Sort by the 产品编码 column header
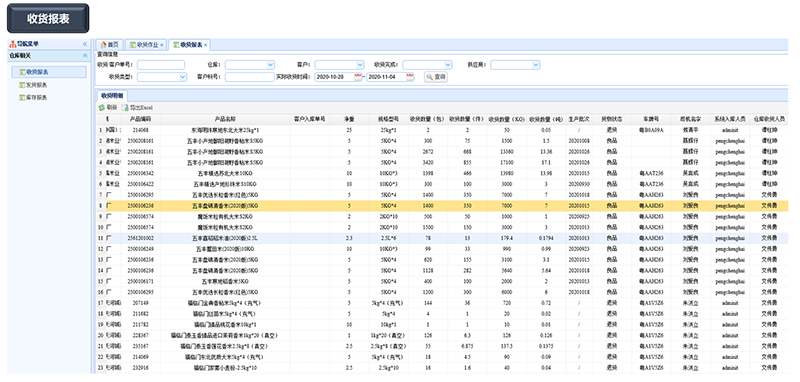 click(140, 119)
